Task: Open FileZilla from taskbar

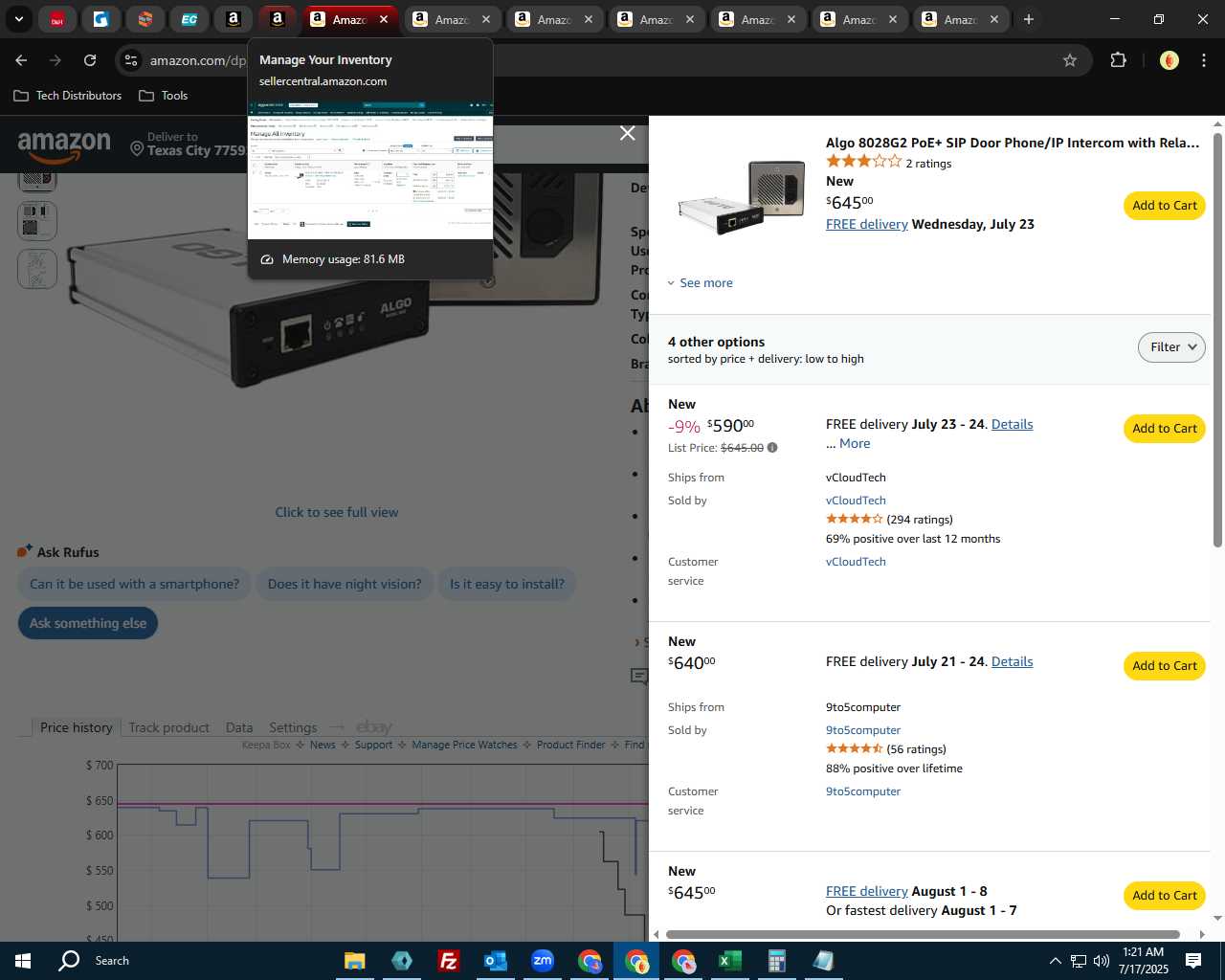Action: [x=448, y=961]
